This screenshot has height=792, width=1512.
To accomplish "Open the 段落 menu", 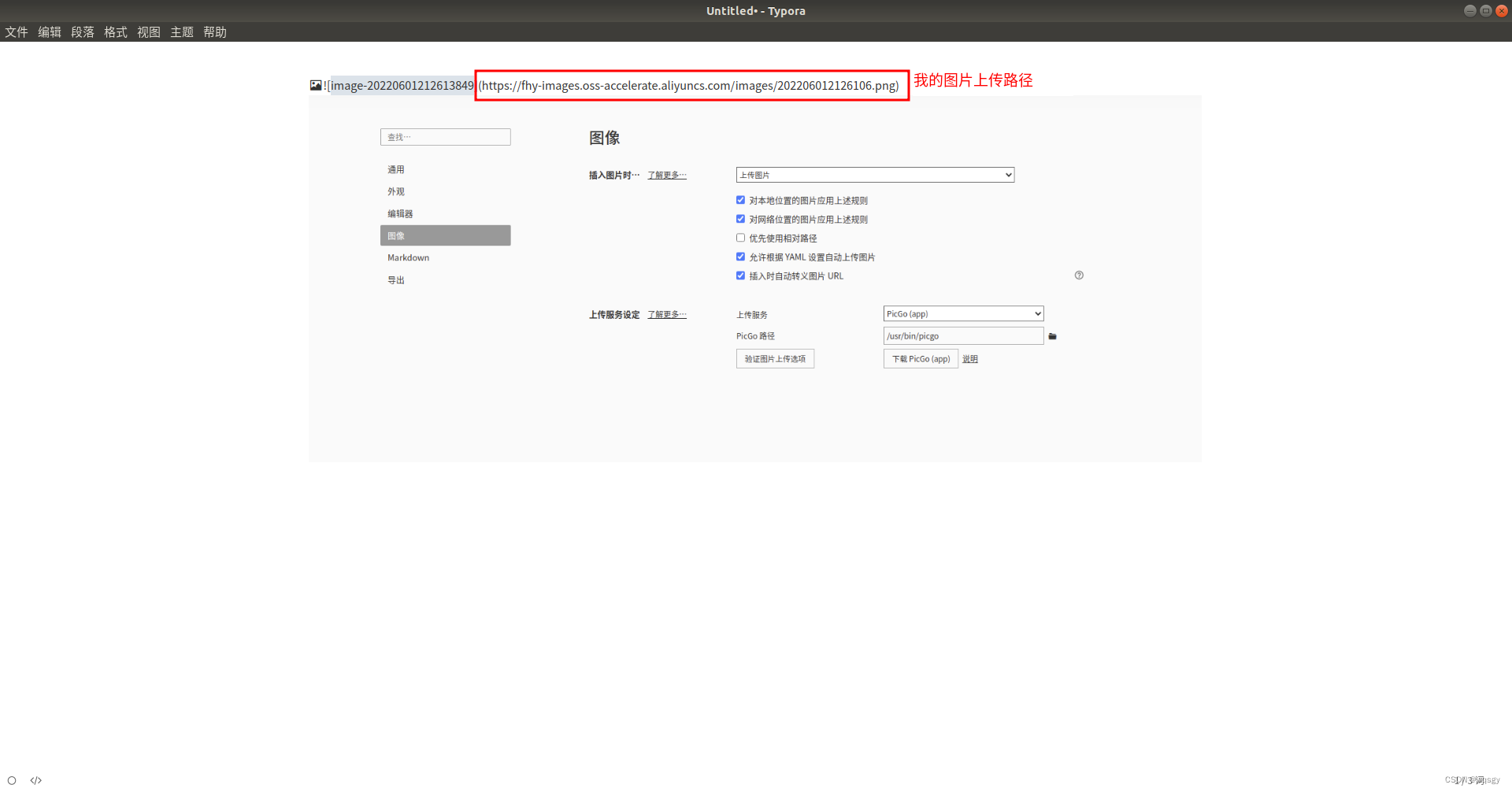I will pyautogui.click(x=82, y=32).
